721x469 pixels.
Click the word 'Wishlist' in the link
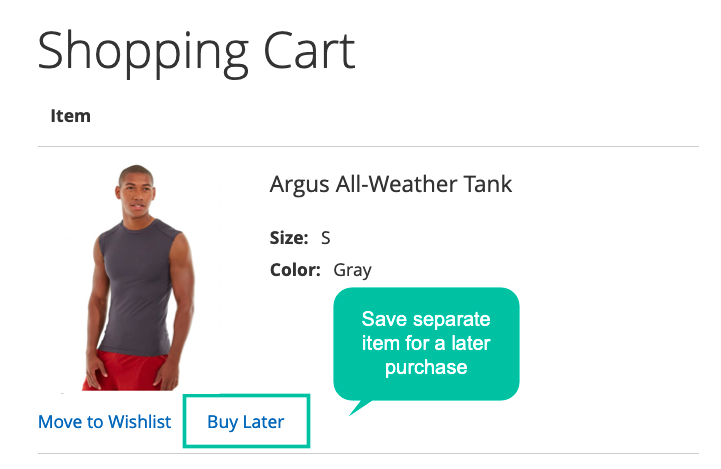pyautogui.click(x=140, y=422)
